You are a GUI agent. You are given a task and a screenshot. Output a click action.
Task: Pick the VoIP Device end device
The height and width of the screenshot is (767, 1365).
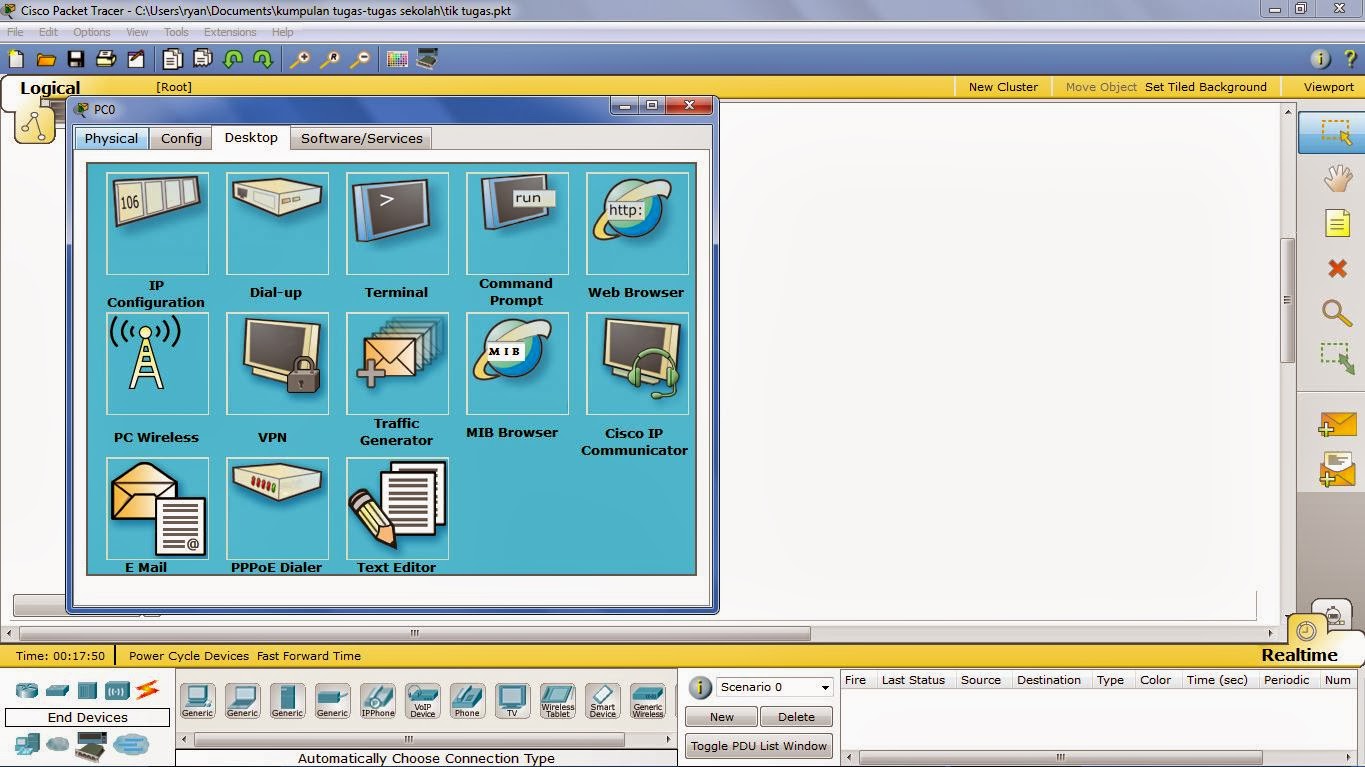422,701
